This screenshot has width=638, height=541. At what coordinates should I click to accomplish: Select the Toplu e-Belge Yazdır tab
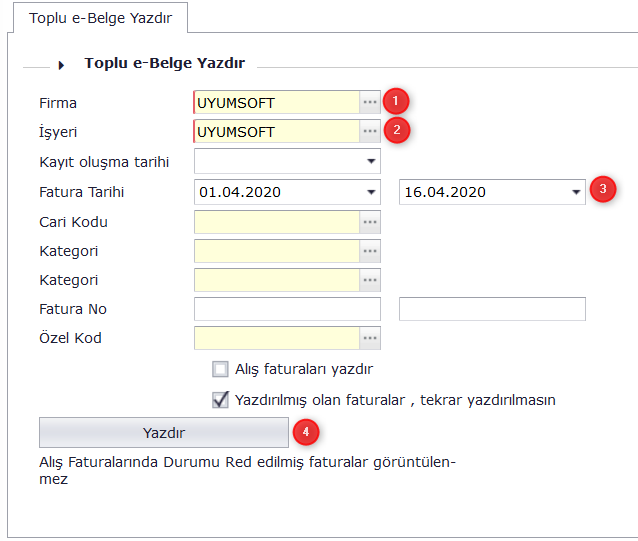[94, 19]
